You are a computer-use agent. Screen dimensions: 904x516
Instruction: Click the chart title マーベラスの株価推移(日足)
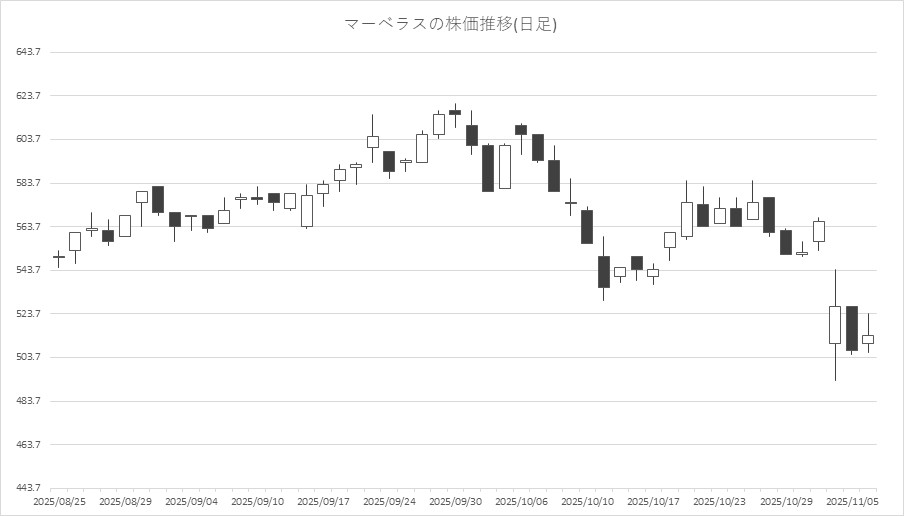coord(451,24)
